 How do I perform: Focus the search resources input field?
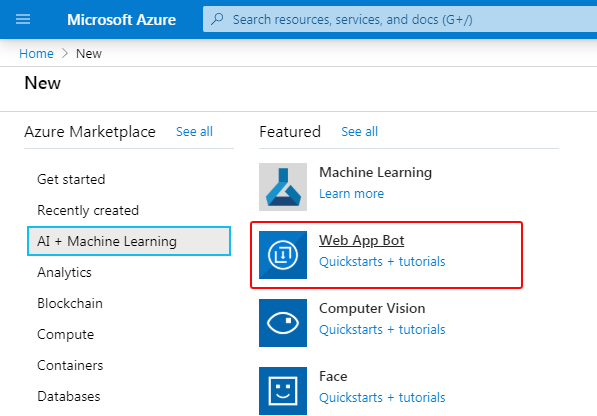point(400,19)
